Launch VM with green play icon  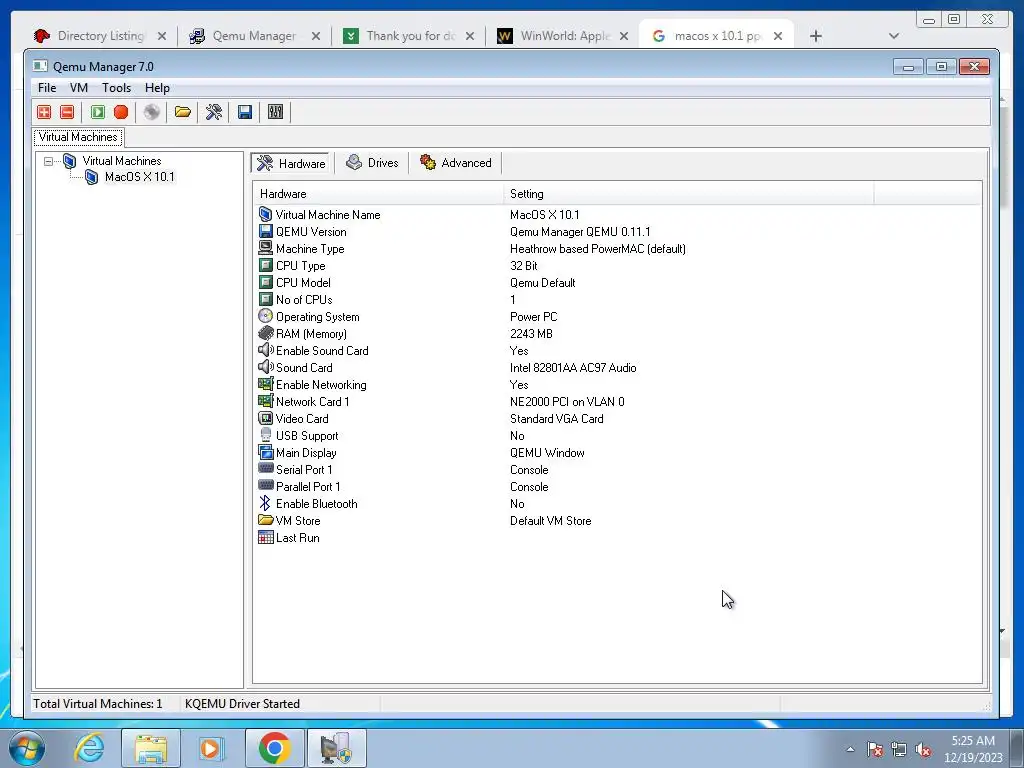[97, 112]
